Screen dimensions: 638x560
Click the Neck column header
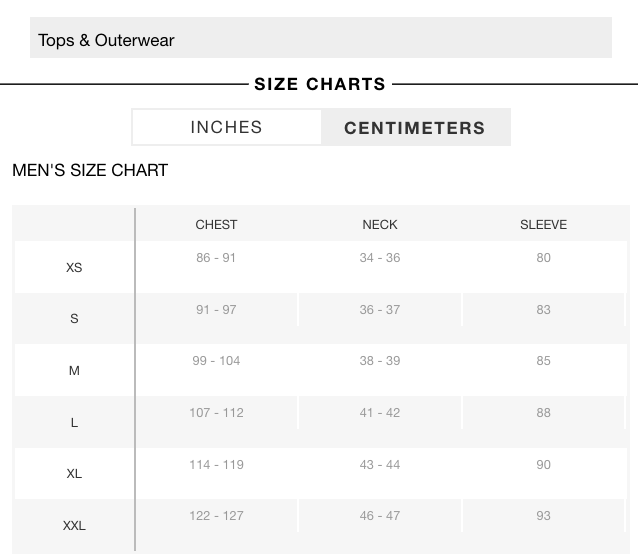(x=380, y=225)
